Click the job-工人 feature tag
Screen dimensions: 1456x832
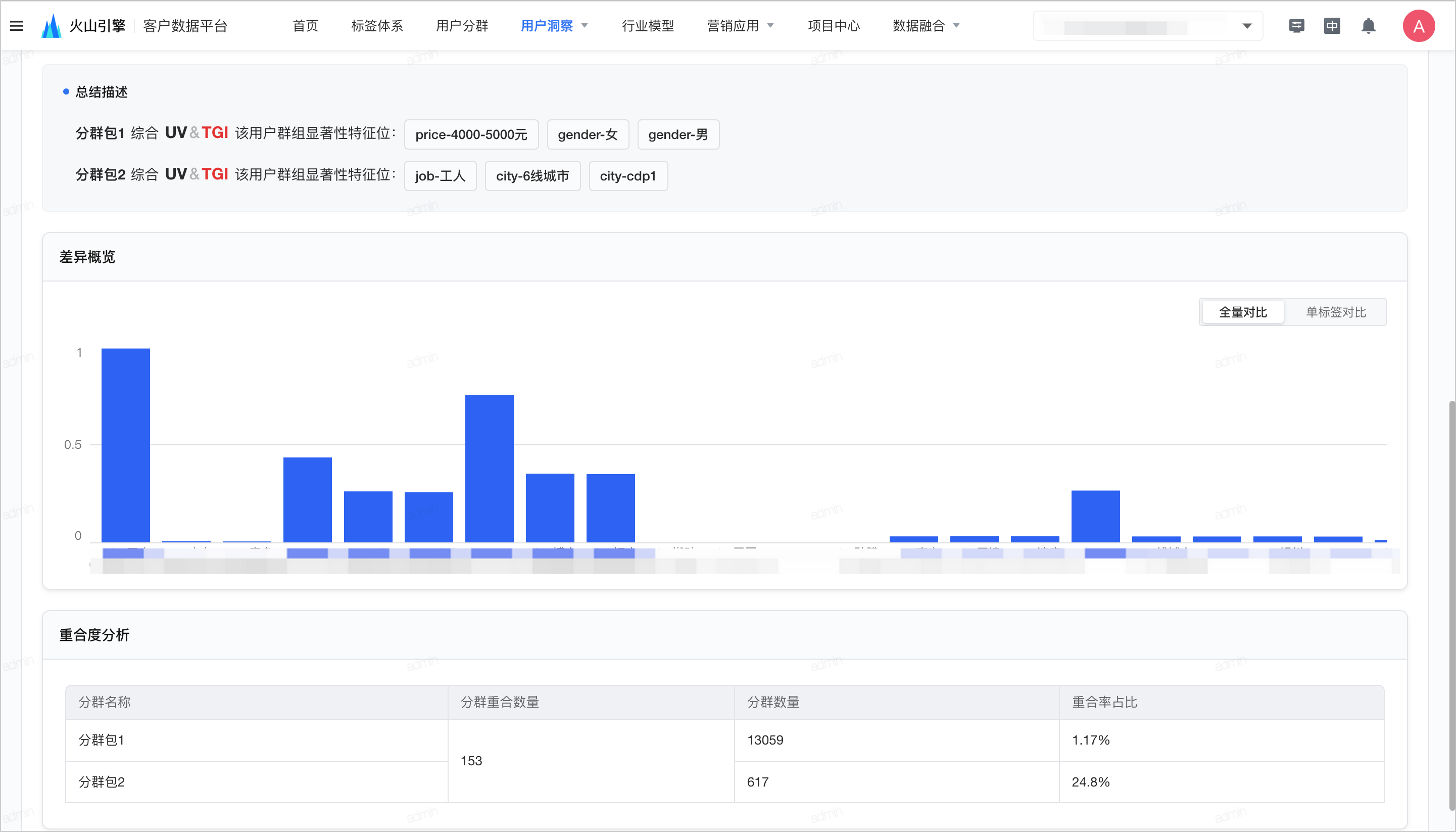pos(440,176)
